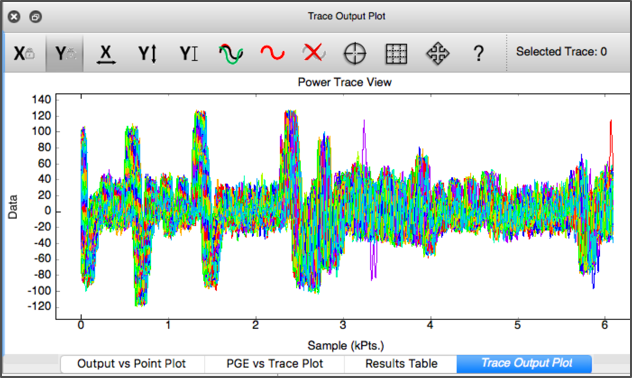Select the Y-axis range arrows tool

(148, 54)
